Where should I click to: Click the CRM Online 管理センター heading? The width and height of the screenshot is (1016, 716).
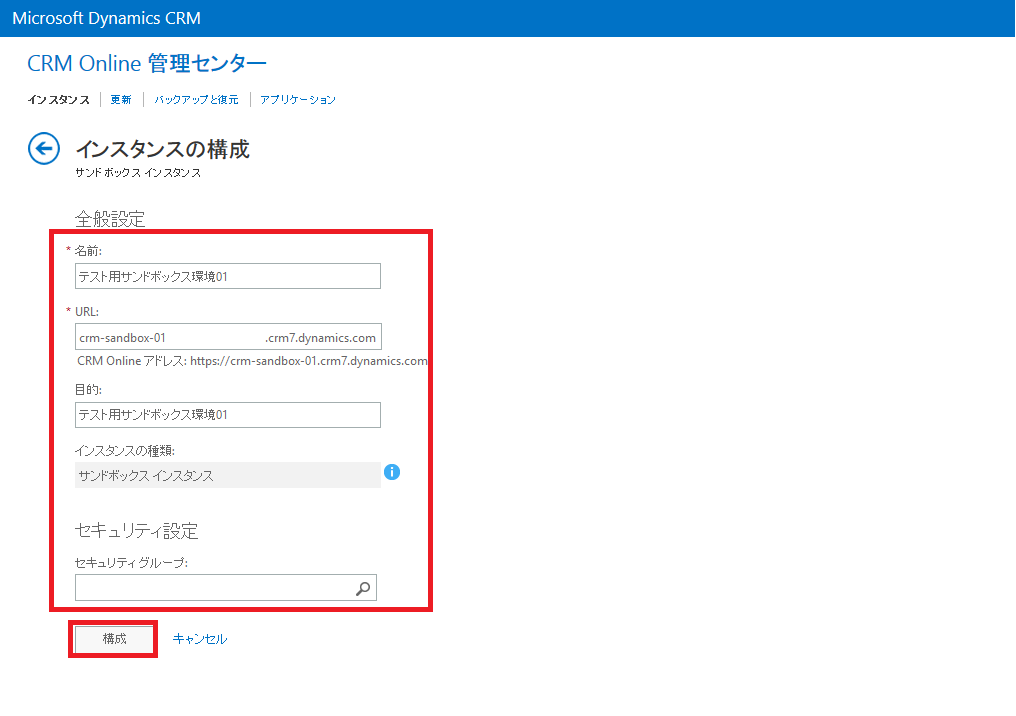pos(147,64)
